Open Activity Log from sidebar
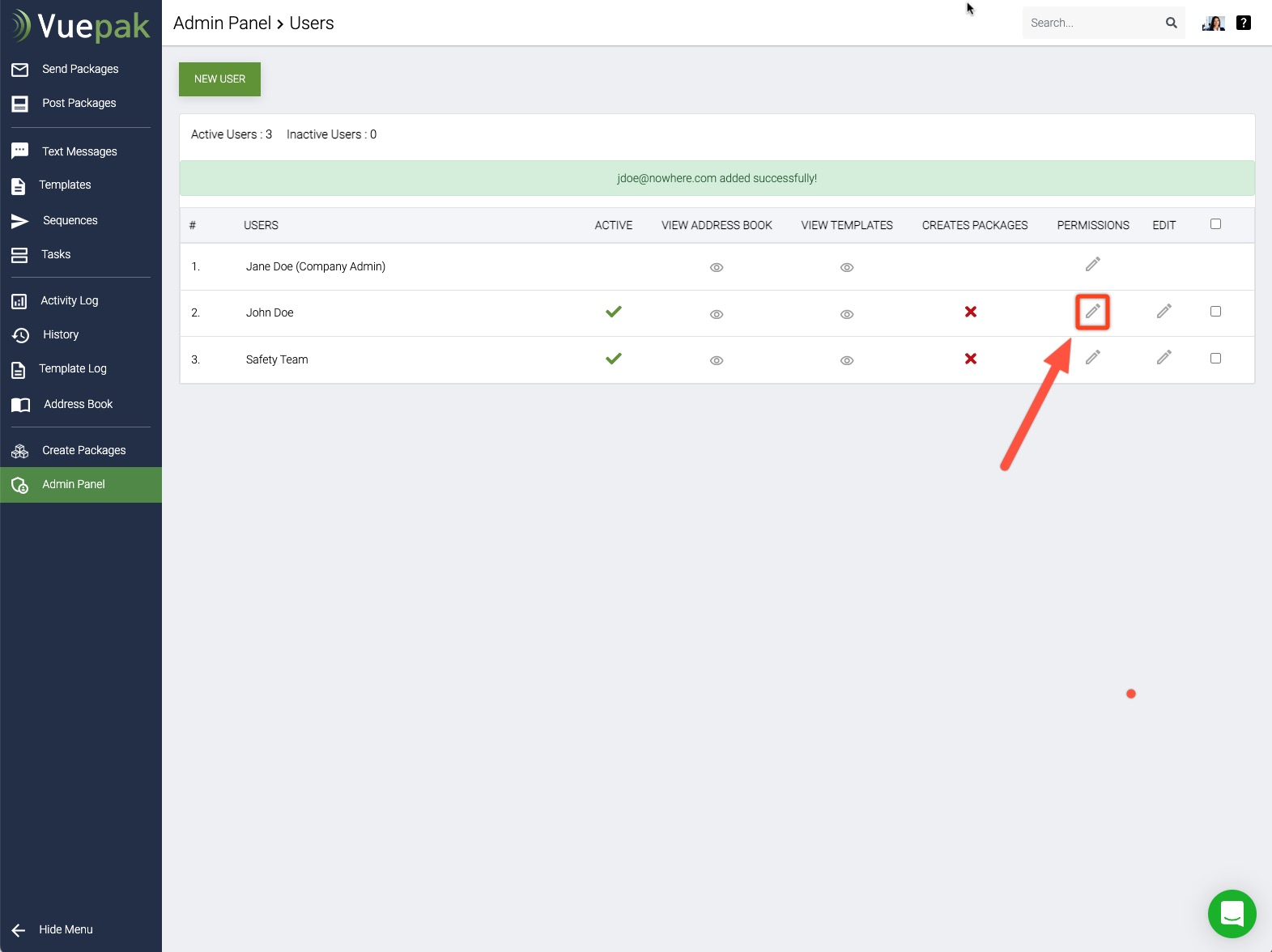The height and width of the screenshot is (952, 1272). pyautogui.click(x=70, y=301)
